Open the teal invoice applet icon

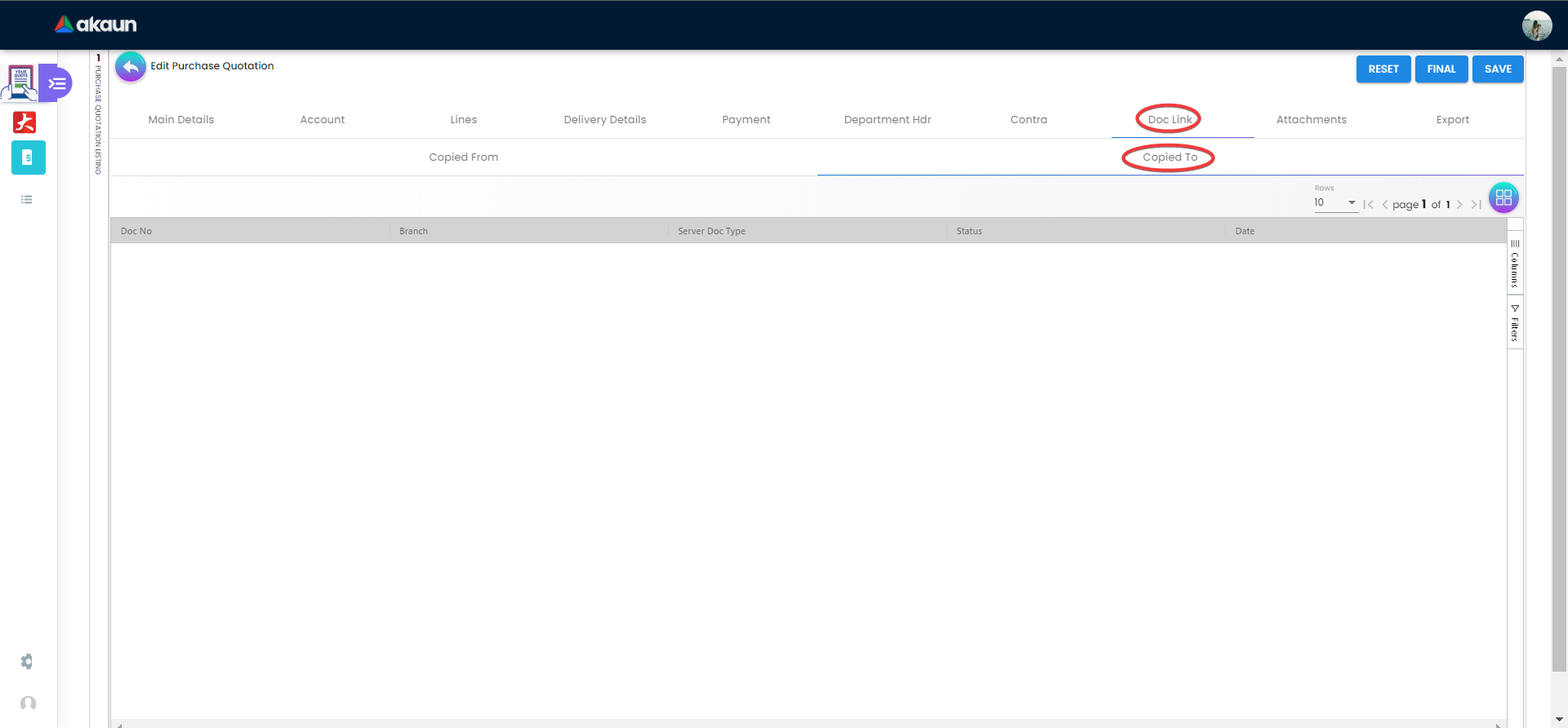pos(29,158)
